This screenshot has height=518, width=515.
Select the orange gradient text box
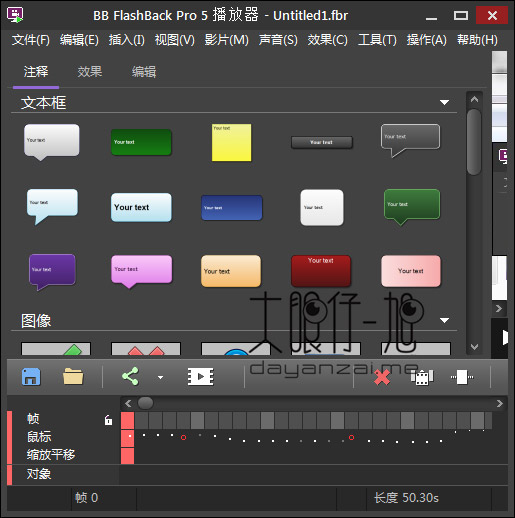pos(231,271)
